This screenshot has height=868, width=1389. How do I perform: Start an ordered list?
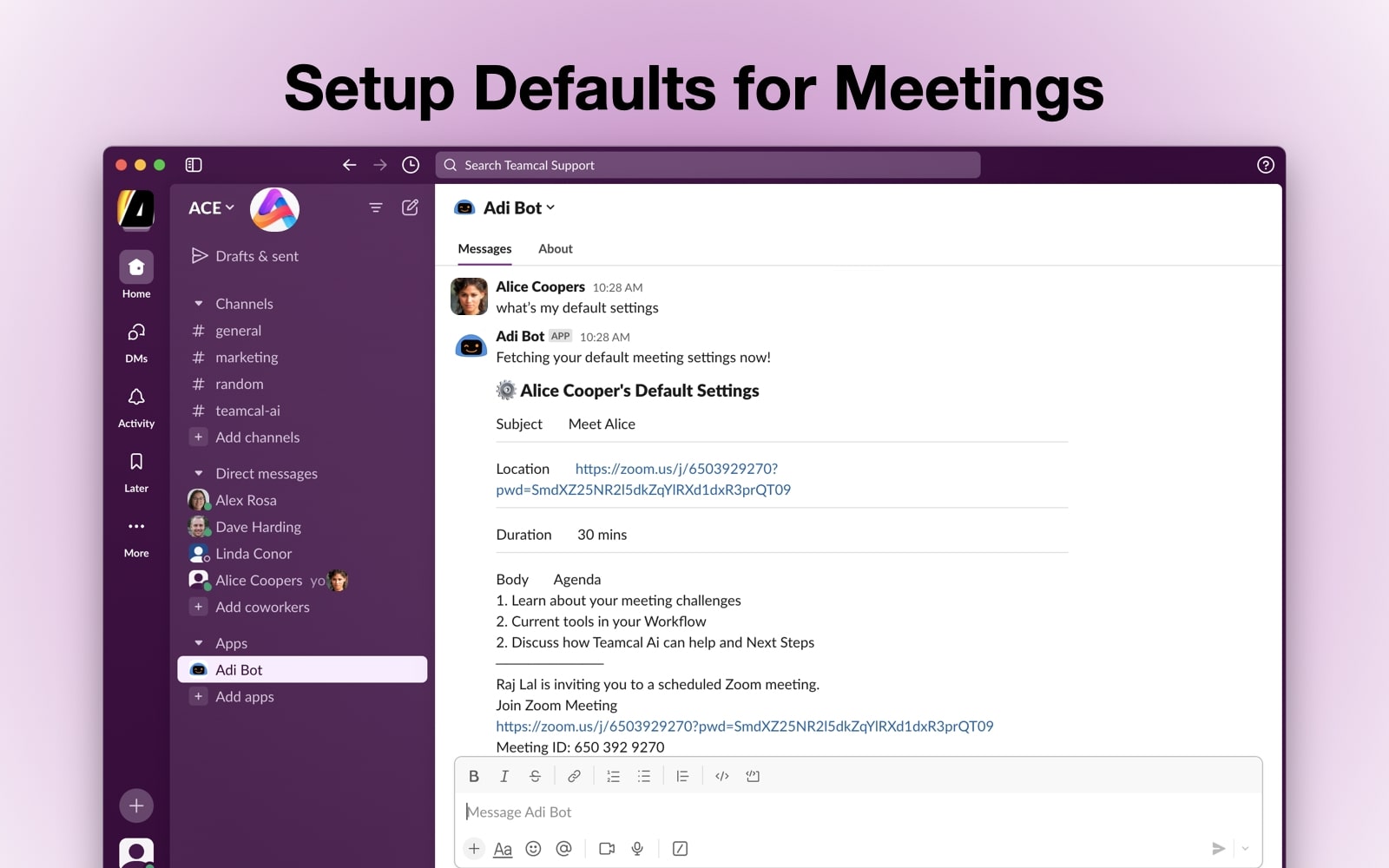[x=613, y=776]
